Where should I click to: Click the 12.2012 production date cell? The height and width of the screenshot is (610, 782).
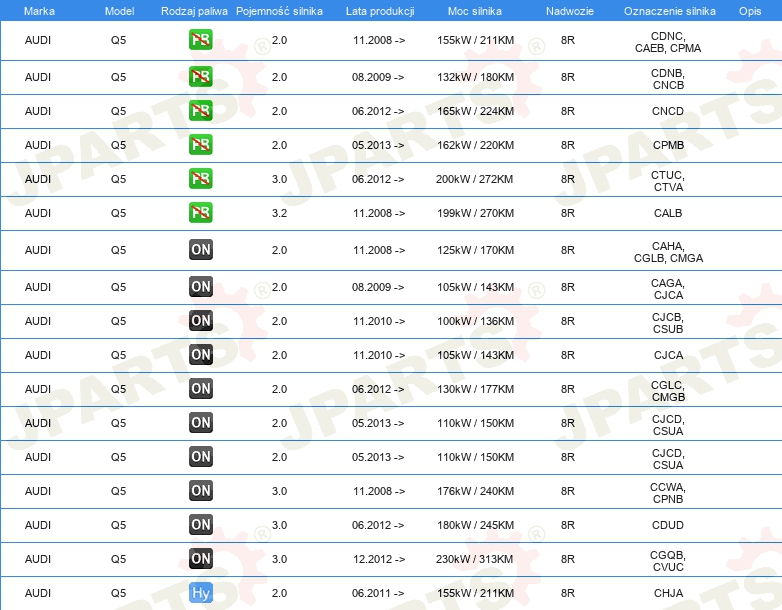point(378,559)
